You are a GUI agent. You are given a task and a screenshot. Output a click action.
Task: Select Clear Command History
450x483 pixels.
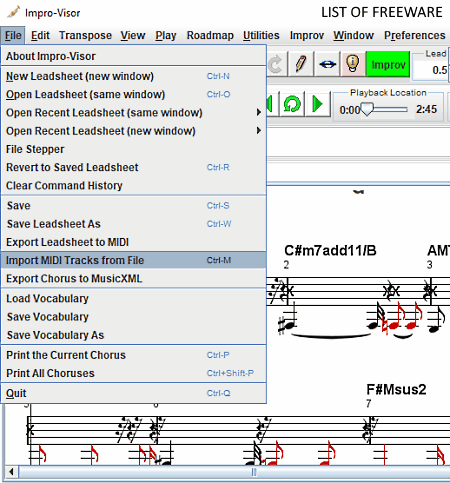click(x=133, y=185)
